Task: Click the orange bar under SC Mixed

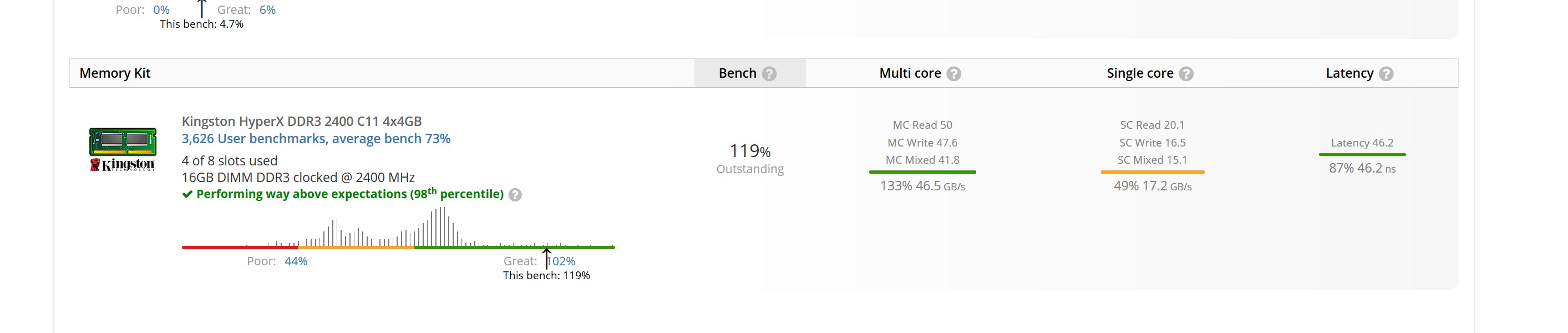Action: (1152, 172)
